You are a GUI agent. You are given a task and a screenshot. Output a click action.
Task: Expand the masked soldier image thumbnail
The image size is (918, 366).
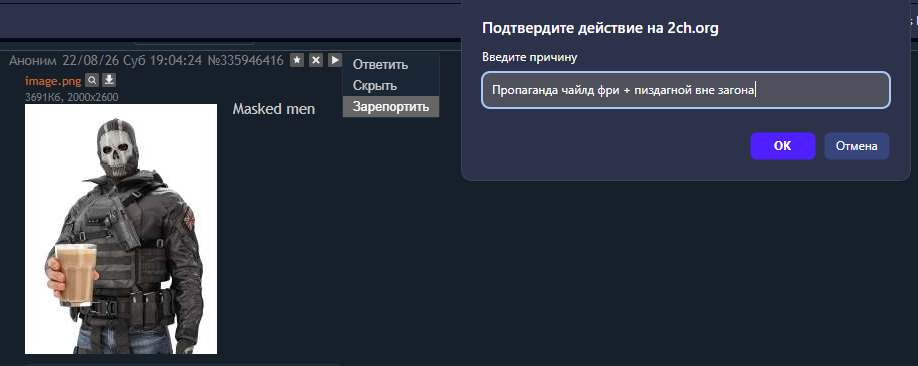(121, 229)
